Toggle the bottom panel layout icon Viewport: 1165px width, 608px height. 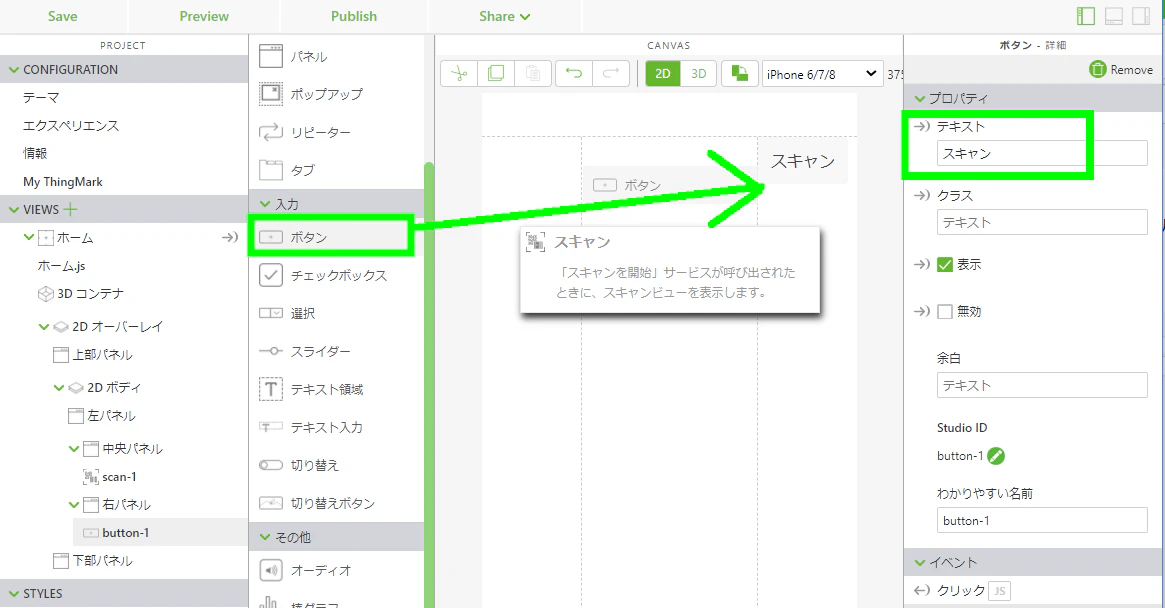pos(1114,16)
